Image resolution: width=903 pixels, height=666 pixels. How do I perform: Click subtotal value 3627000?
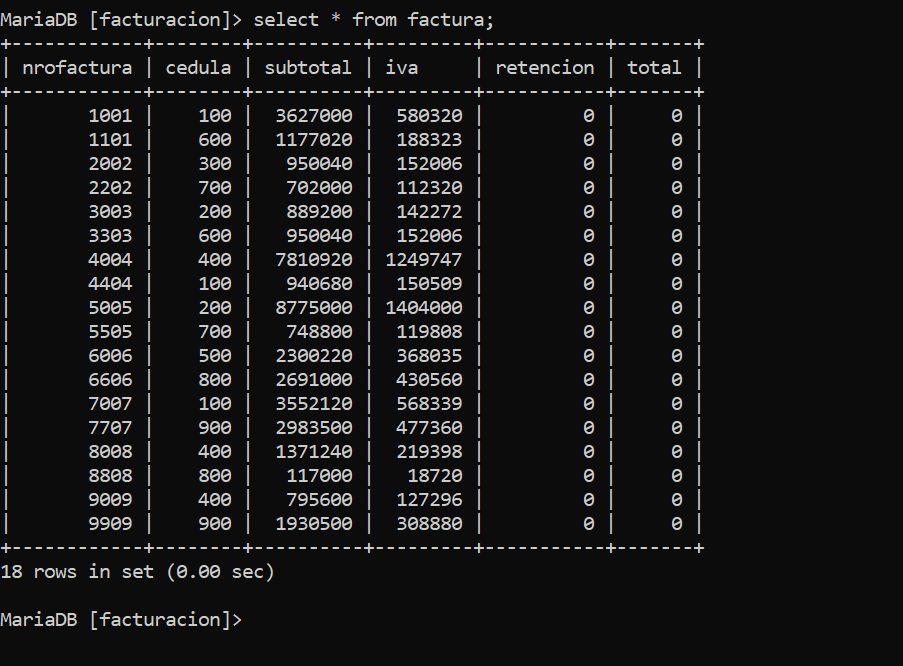pos(314,116)
